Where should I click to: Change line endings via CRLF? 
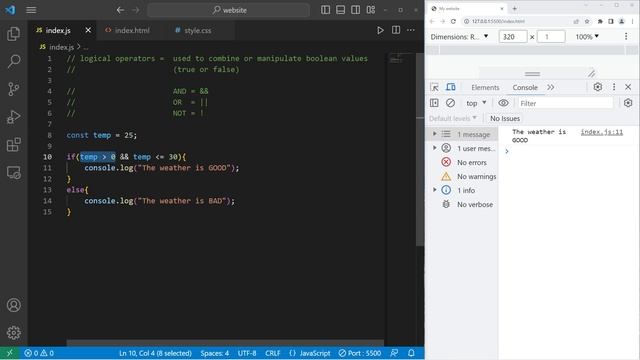(272, 353)
